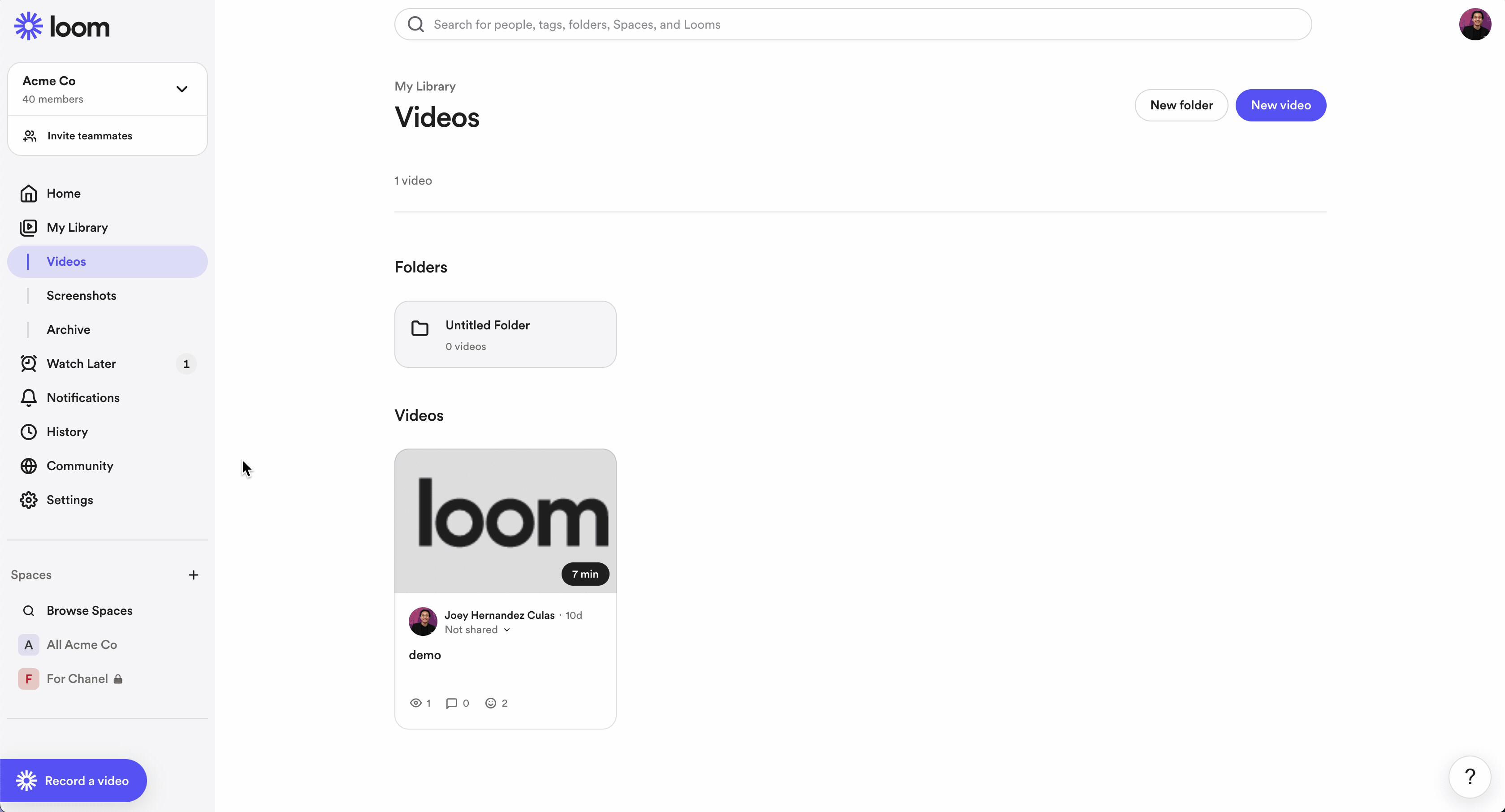Screen dimensions: 1505x812
Task: Click the New video button
Action: click(x=1280, y=105)
